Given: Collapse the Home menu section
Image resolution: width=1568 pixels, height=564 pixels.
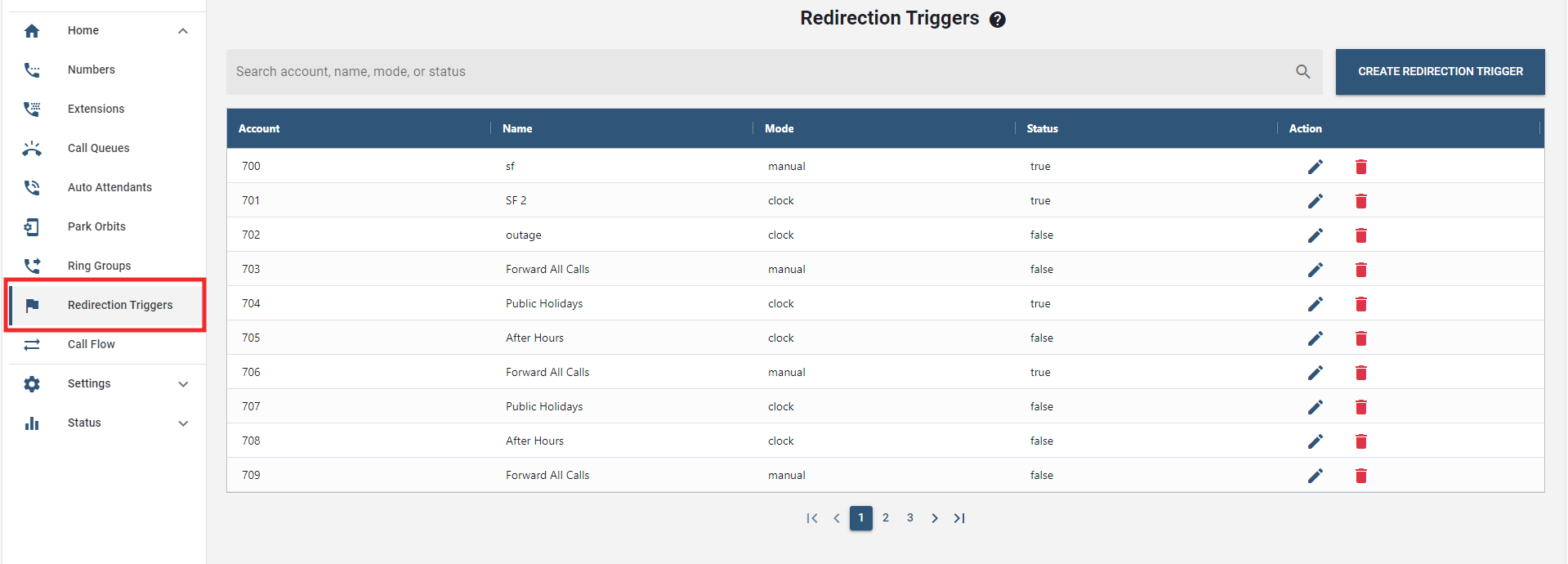Looking at the screenshot, I should pyautogui.click(x=183, y=31).
